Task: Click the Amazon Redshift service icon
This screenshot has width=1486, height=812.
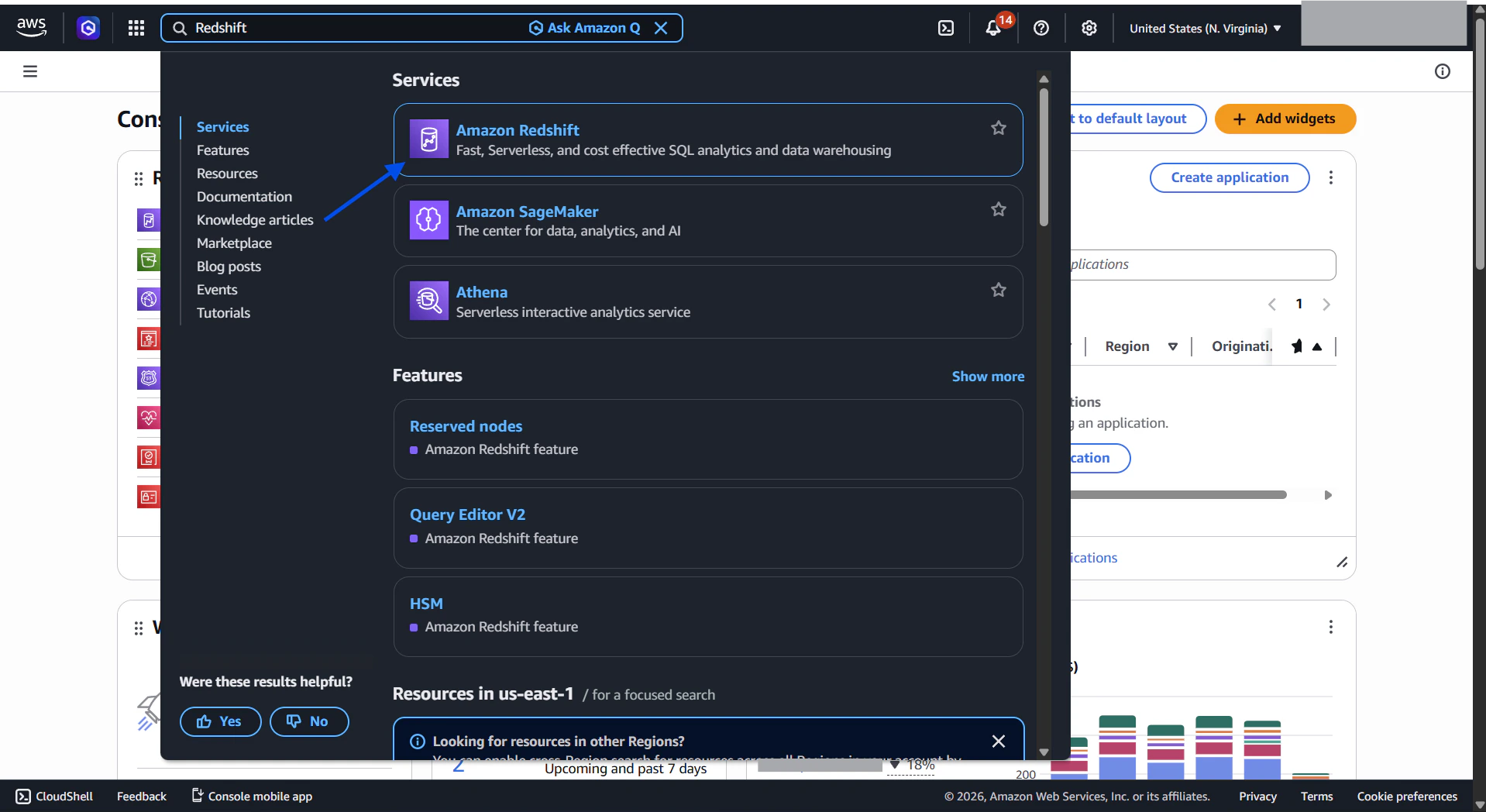Action: [x=429, y=139]
